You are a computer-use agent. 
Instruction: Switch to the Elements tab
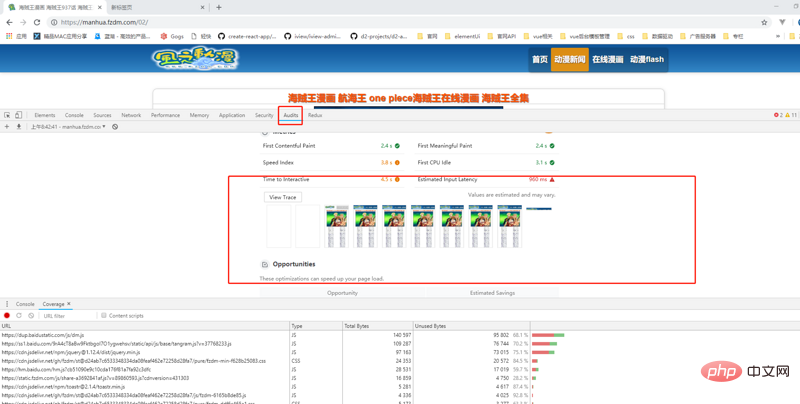pos(45,115)
